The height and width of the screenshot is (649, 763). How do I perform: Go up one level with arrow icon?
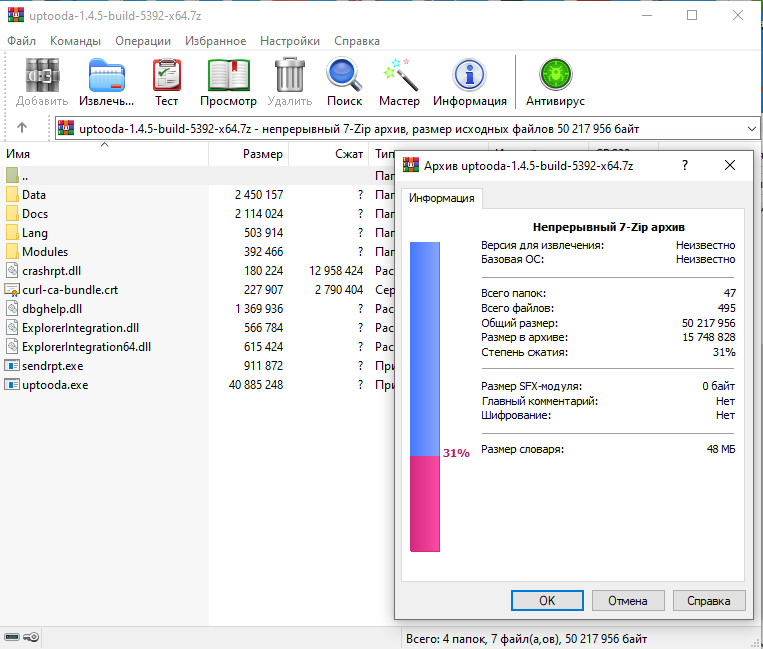click(22, 128)
